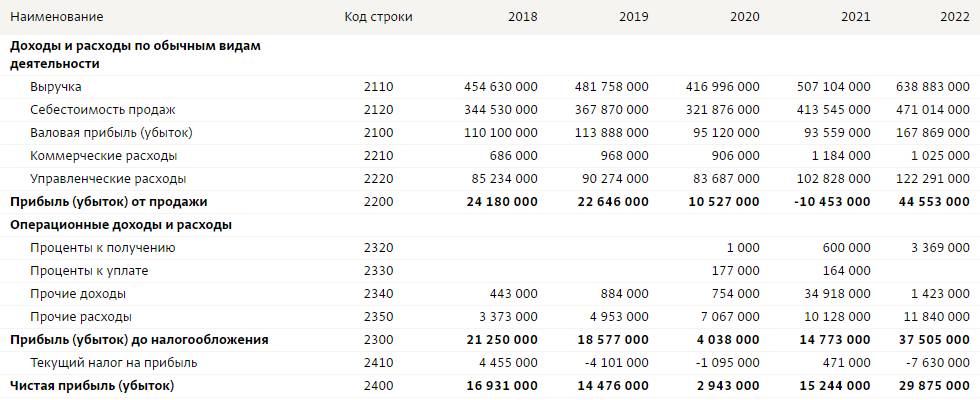Click the "Проценты к получению" row label

click(x=103, y=248)
